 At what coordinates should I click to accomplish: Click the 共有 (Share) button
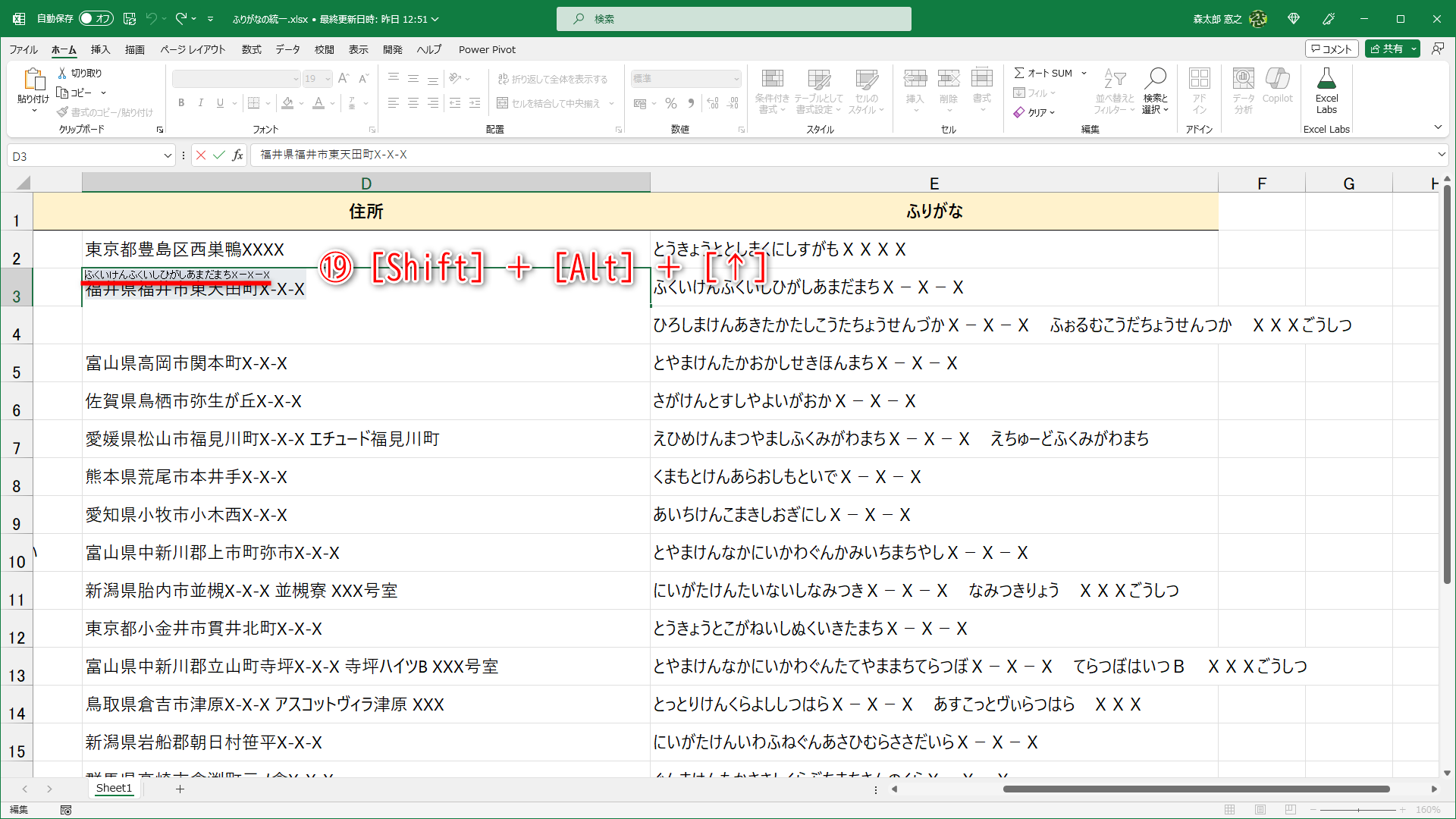(x=1391, y=48)
